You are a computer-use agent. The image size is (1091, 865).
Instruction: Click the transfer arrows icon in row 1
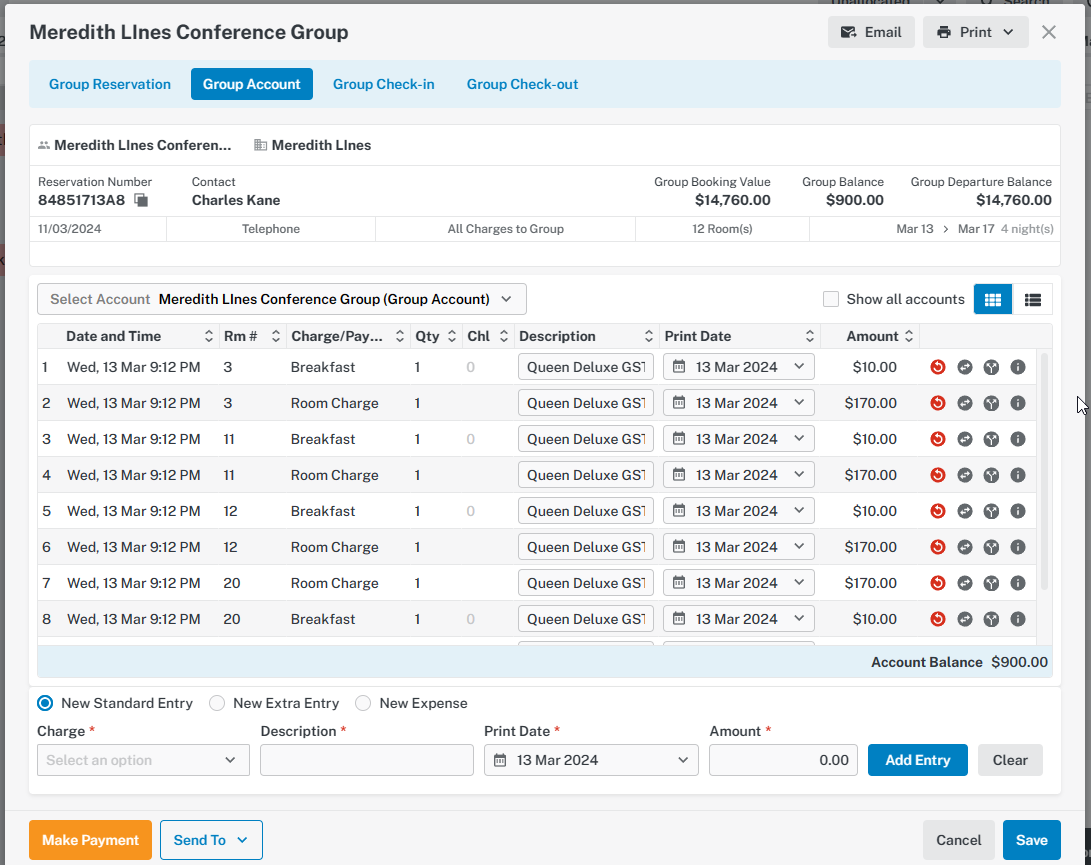coord(964,367)
